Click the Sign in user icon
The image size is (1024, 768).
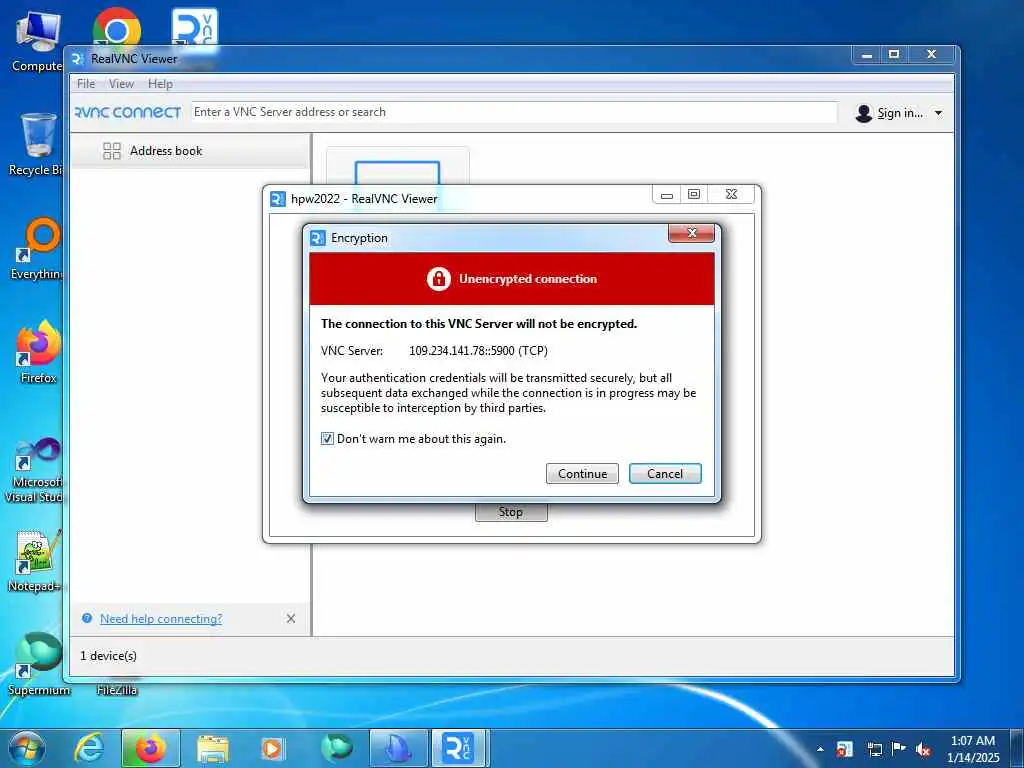(x=863, y=113)
